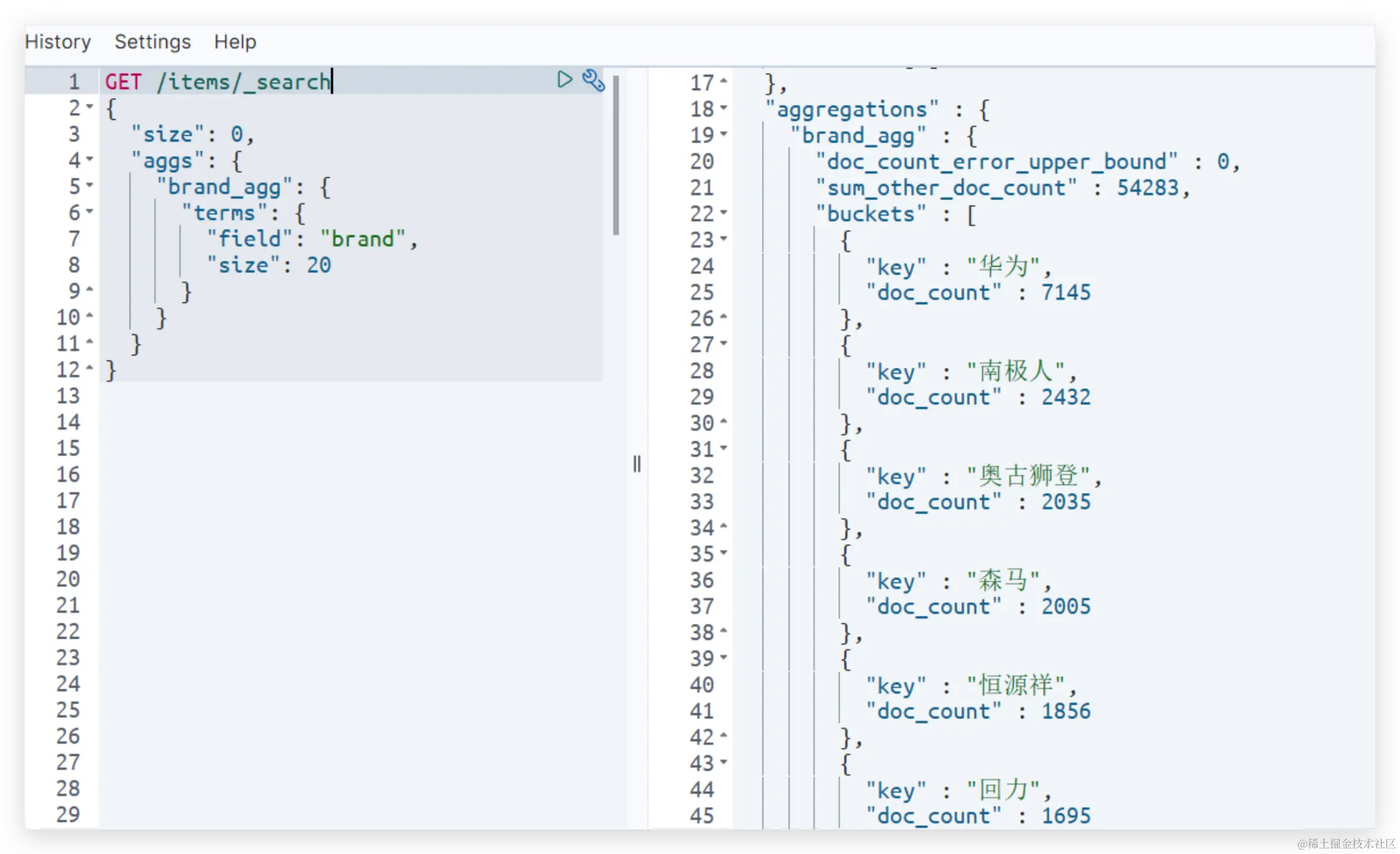The height and width of the screenshot is (854, 1400).
Task: Open the History menu
Action: tap(58, 41)
